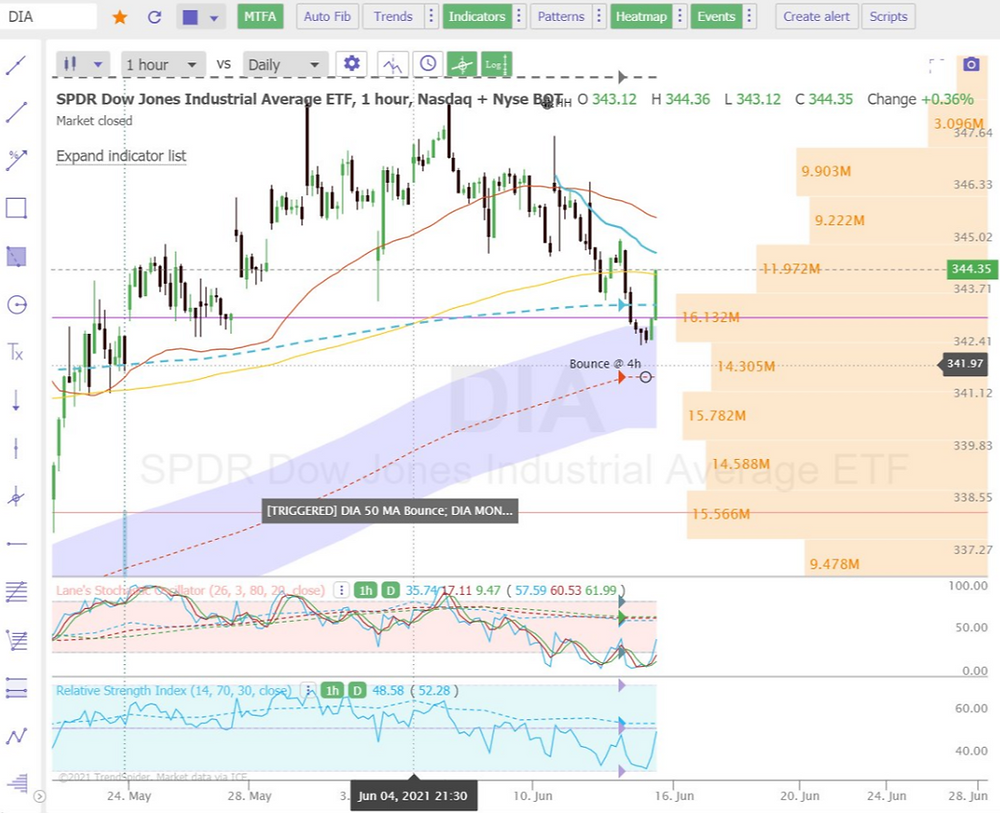Select the ray line drawing tool
Image resolution: width=1000 pixels, height=813 pixels.
[x=16, y=112]
